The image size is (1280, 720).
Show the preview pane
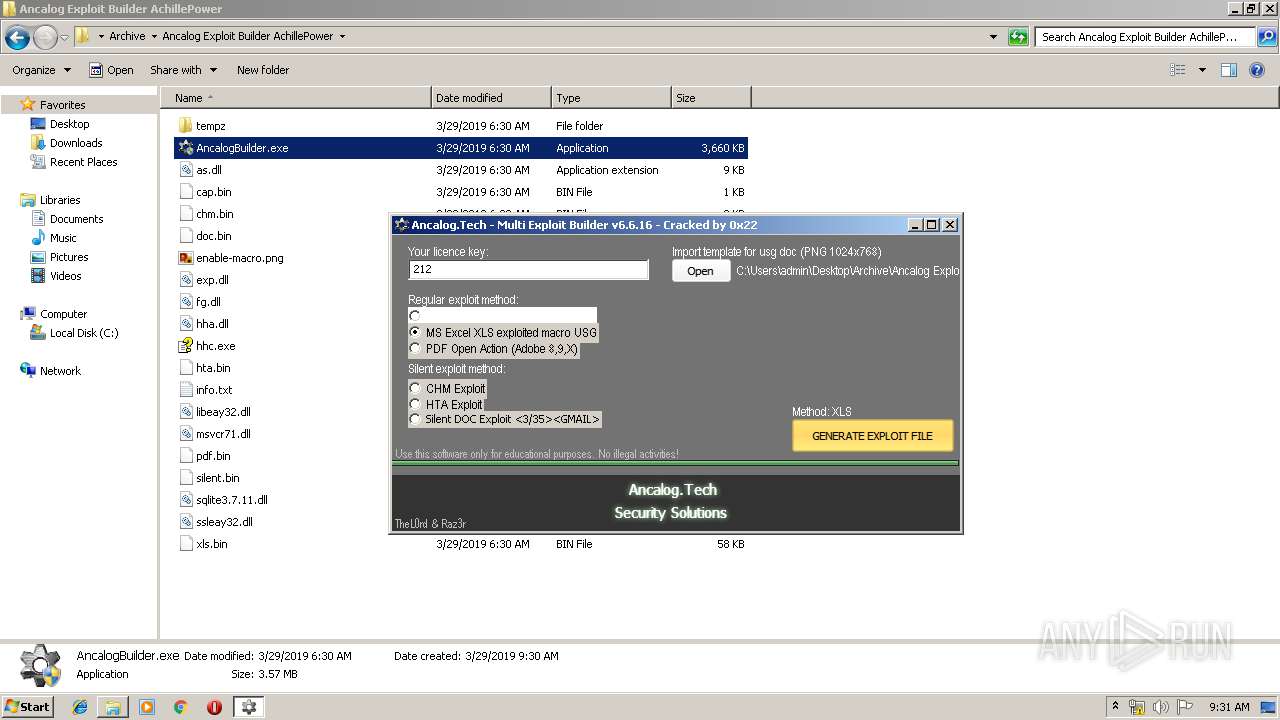1229,70
